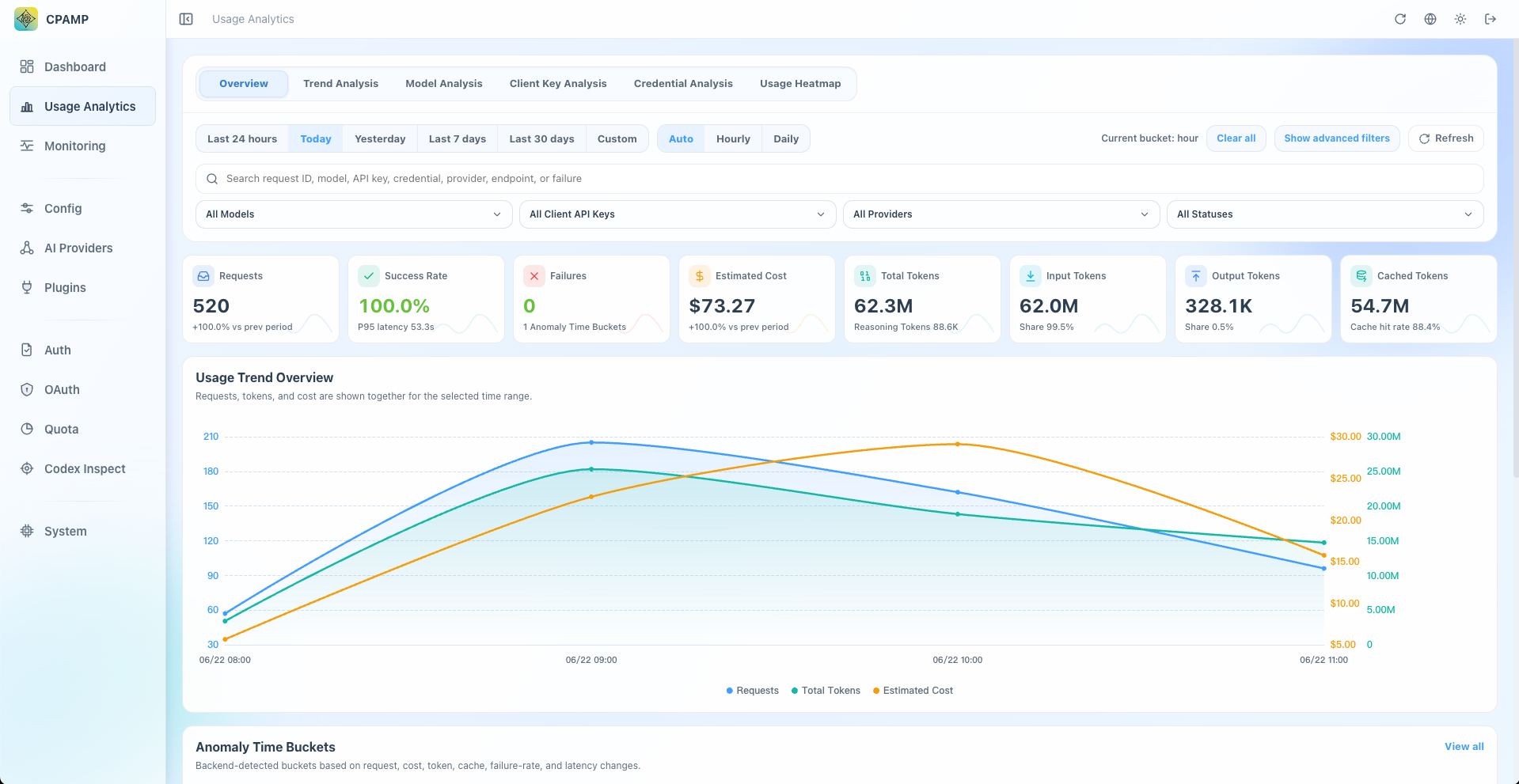Toggle the light theme sun icon
Image resolution: width=1519 pixels, height=784 pixels.
(x=1460, y=19)
